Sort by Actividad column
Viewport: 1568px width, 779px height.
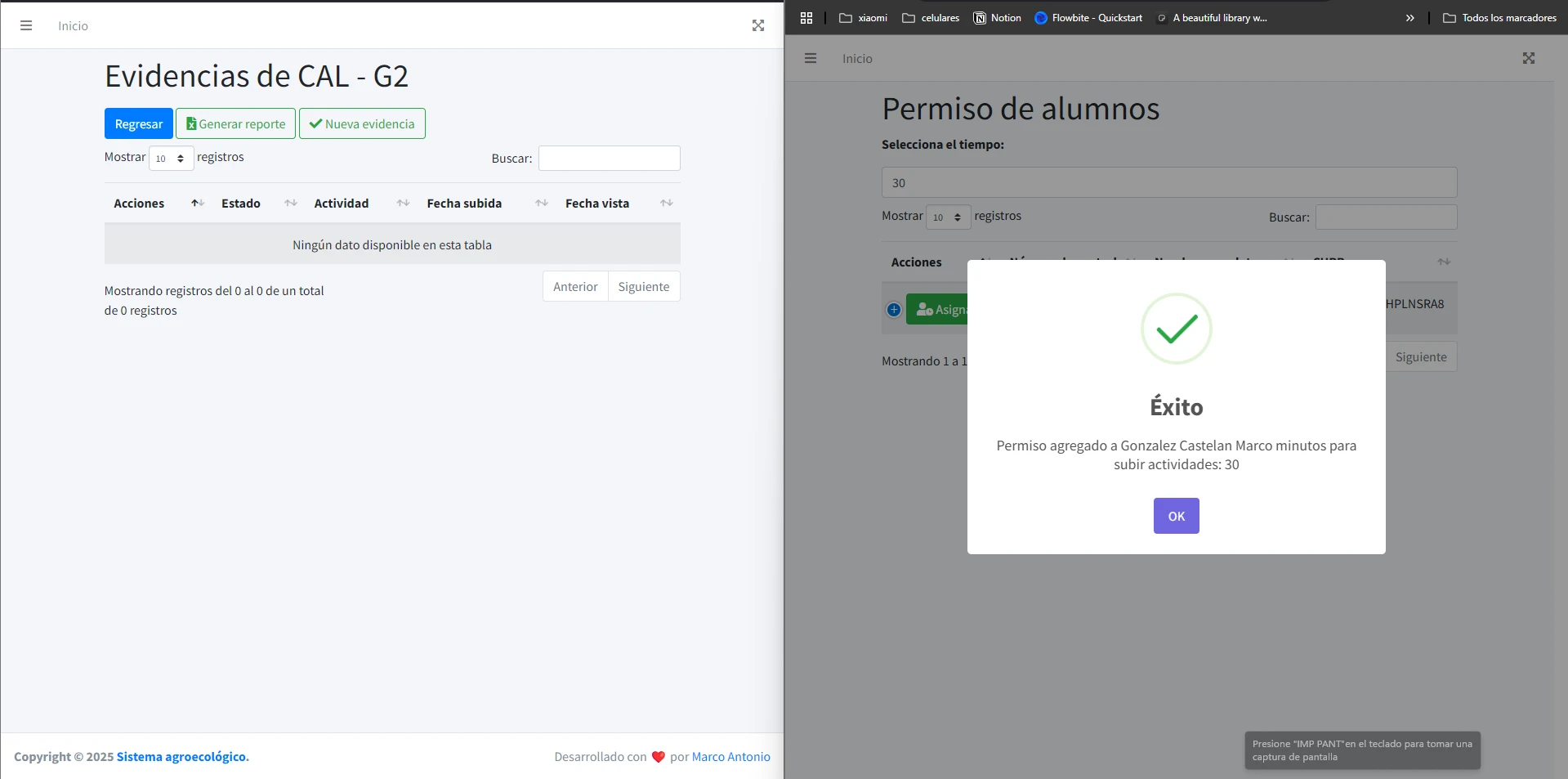point(361,203)
